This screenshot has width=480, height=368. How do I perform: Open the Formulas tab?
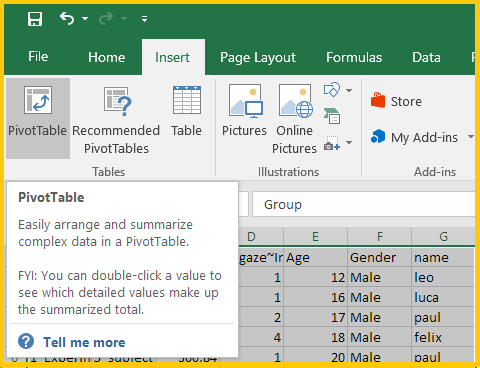pyautogui.click(x=354, y=57)
